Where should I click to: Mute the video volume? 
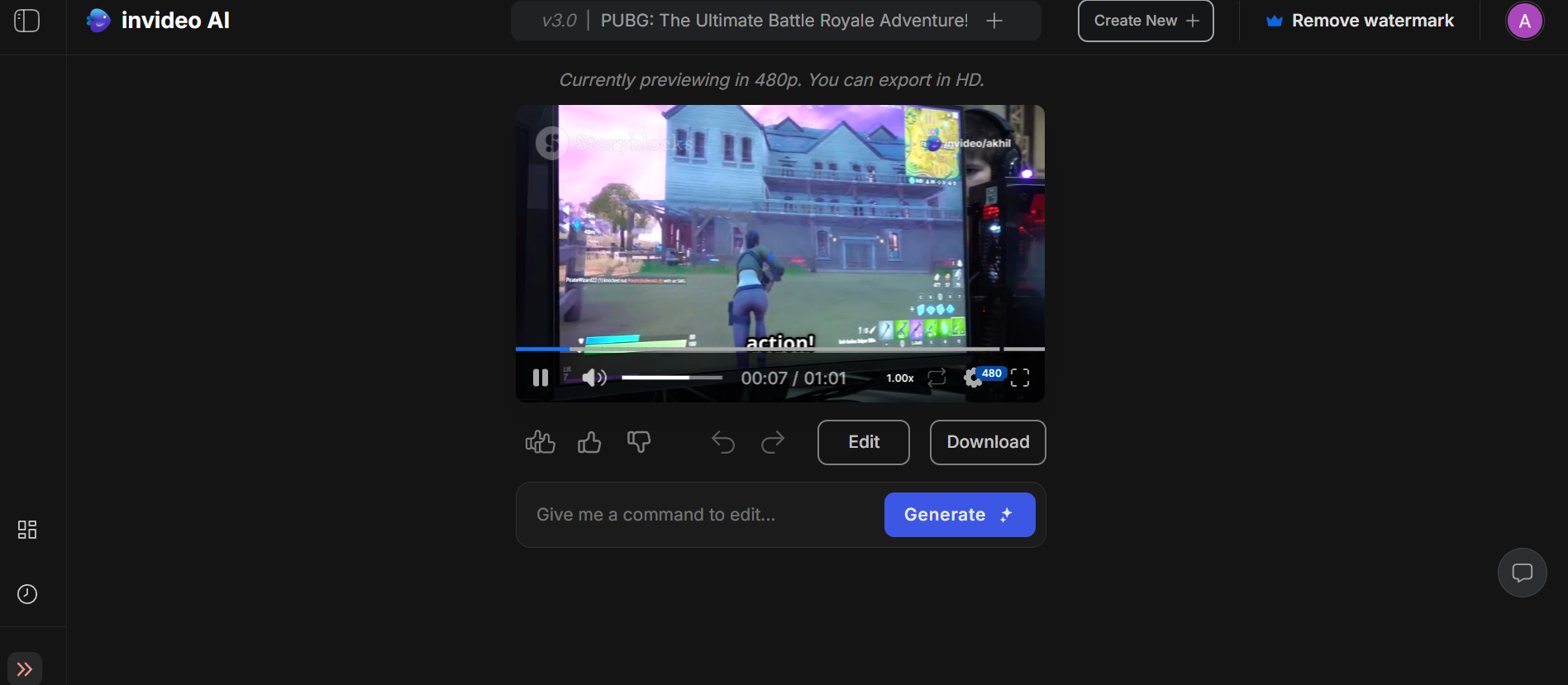click(x=594, y=378)
